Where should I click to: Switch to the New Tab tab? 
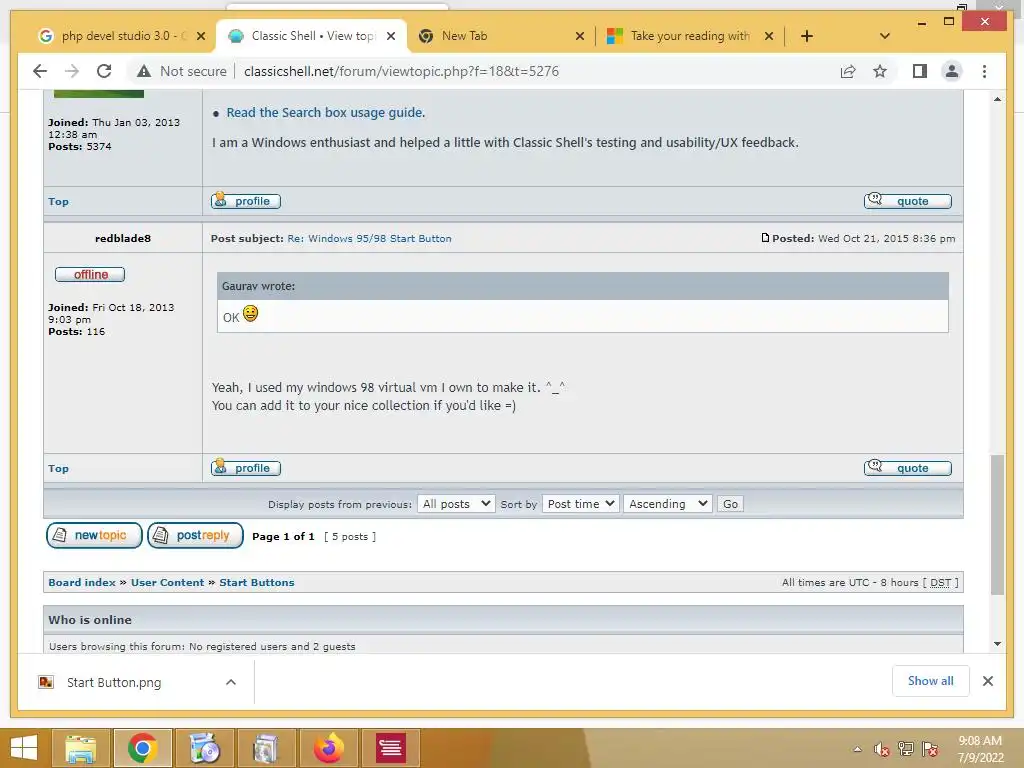500,36
